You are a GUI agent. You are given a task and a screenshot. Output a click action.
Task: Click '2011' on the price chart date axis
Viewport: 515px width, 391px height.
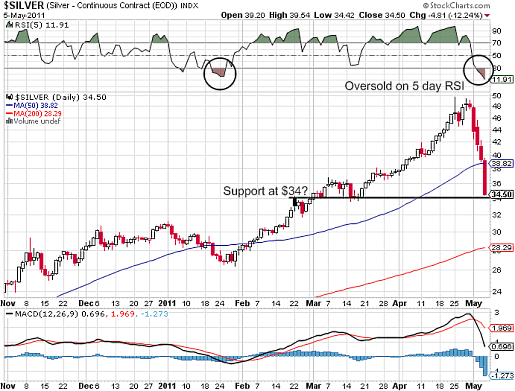(x=167, y=303)
